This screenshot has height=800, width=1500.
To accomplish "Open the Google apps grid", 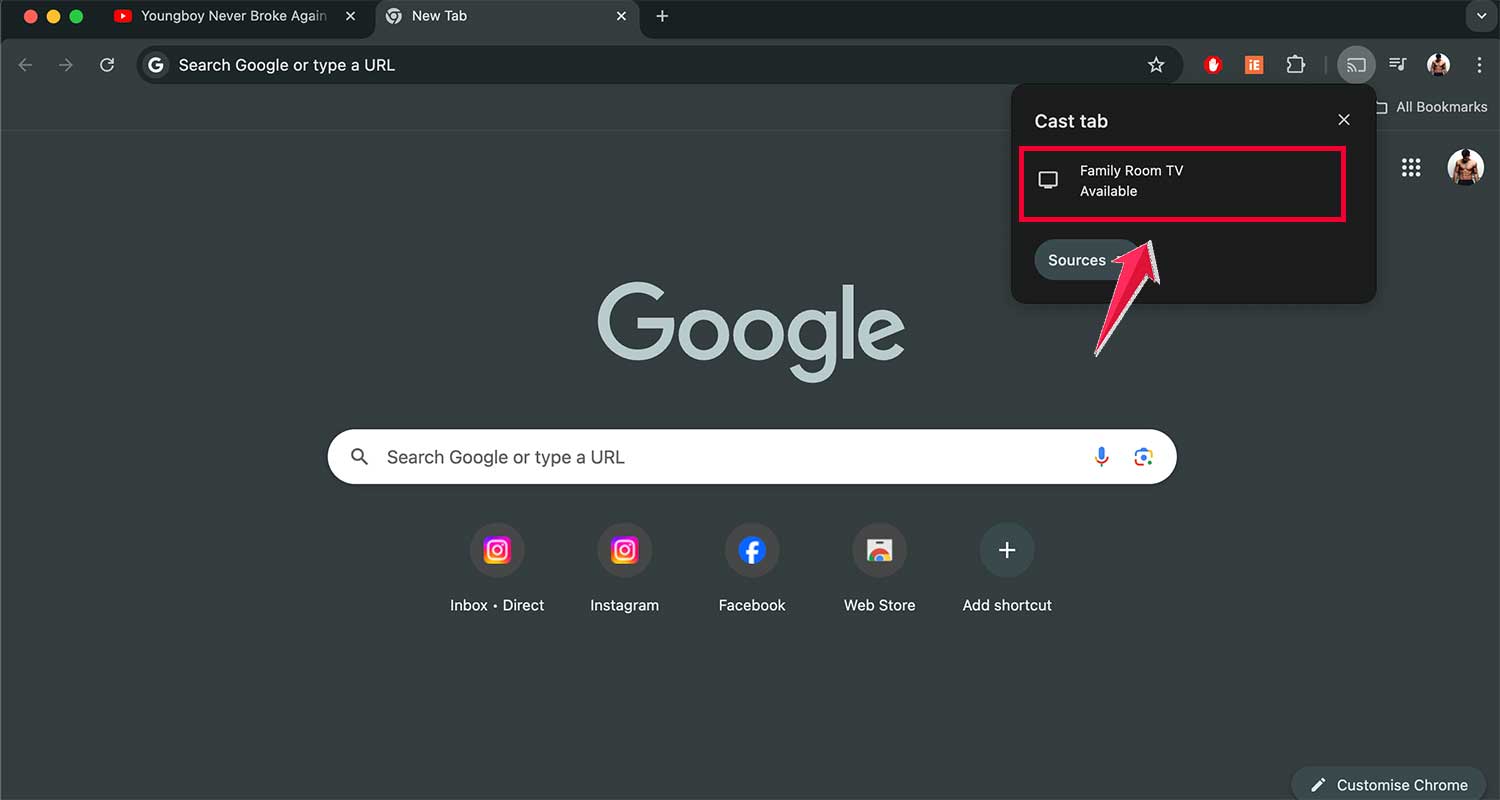I will pyautogui.click(x=1411, y=167).
